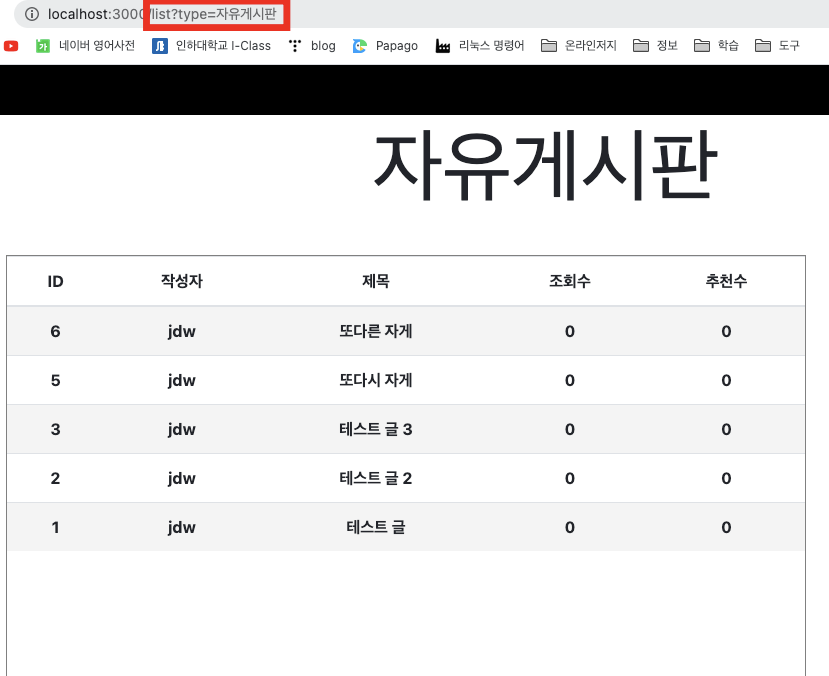Open the 인하대학교 I-Class bookmark
The width and height of the screenshot is (829, 676).
pyautogui.click(x=211, y=46)
